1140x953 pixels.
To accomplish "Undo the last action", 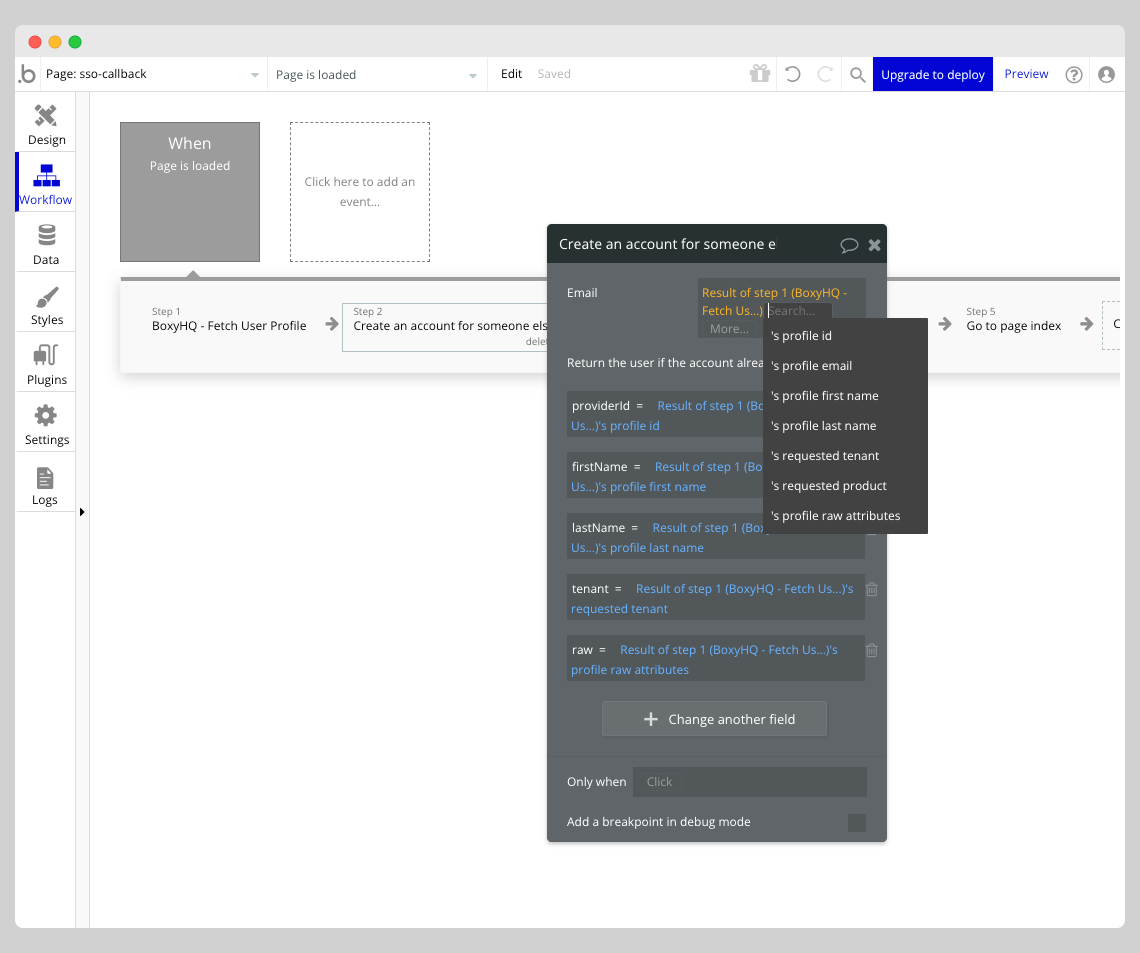I will click(792, 73).
